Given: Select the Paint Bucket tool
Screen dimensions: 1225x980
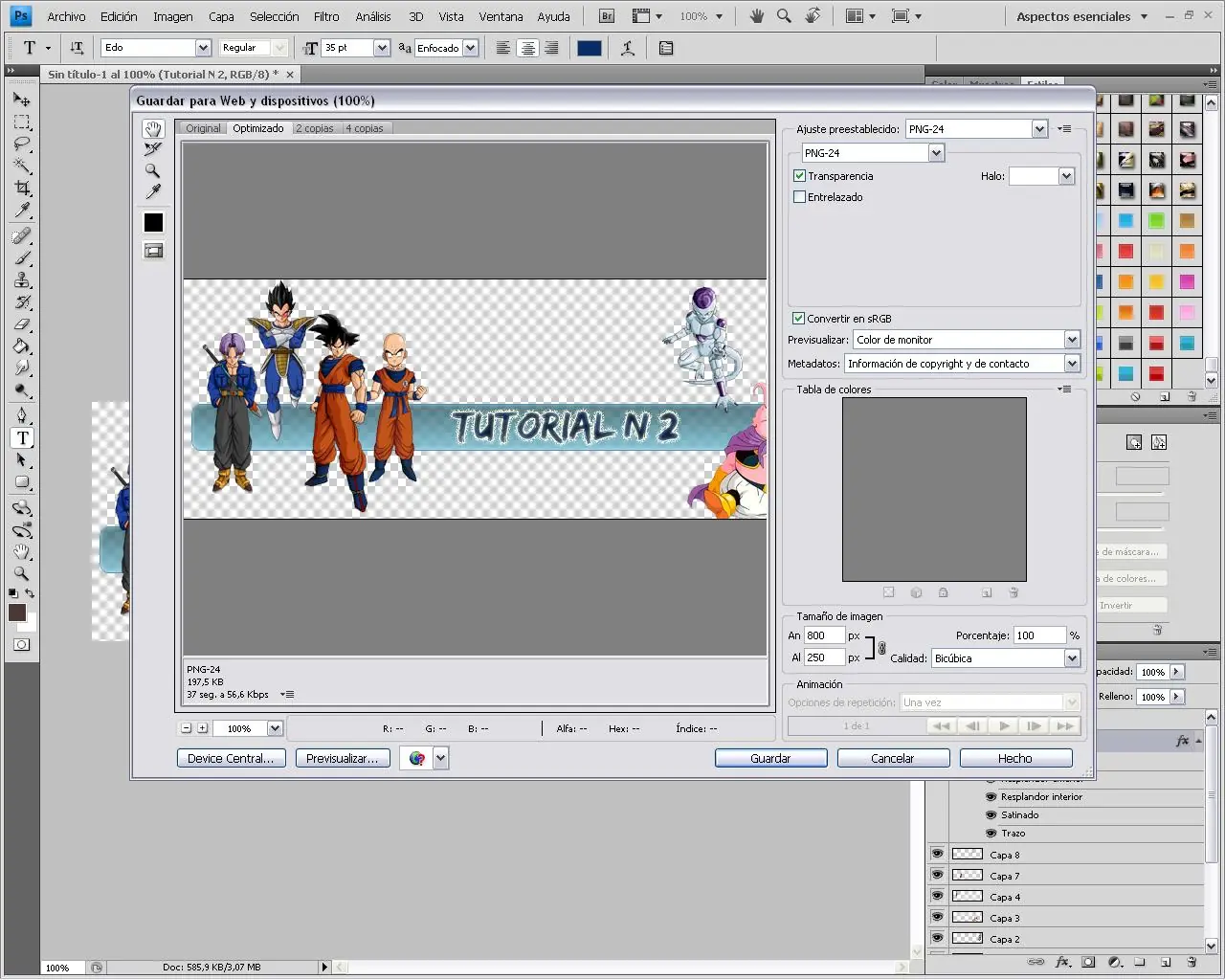Looking at the screenshot, I should 22,346.
